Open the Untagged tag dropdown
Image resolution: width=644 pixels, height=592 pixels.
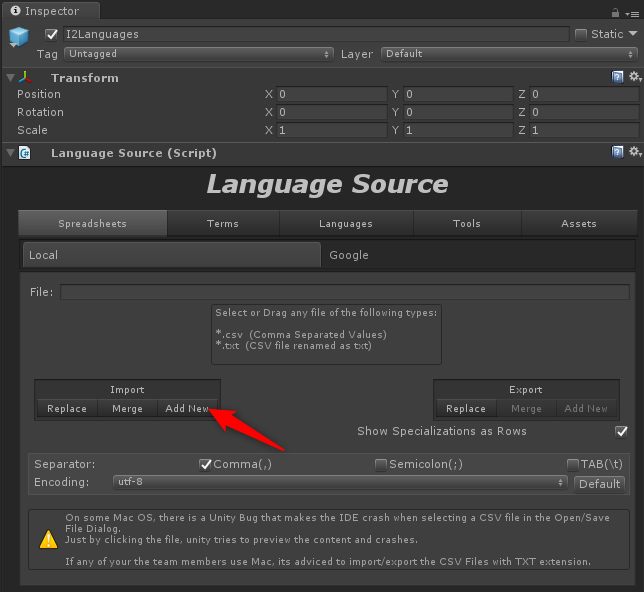(198, 54)
